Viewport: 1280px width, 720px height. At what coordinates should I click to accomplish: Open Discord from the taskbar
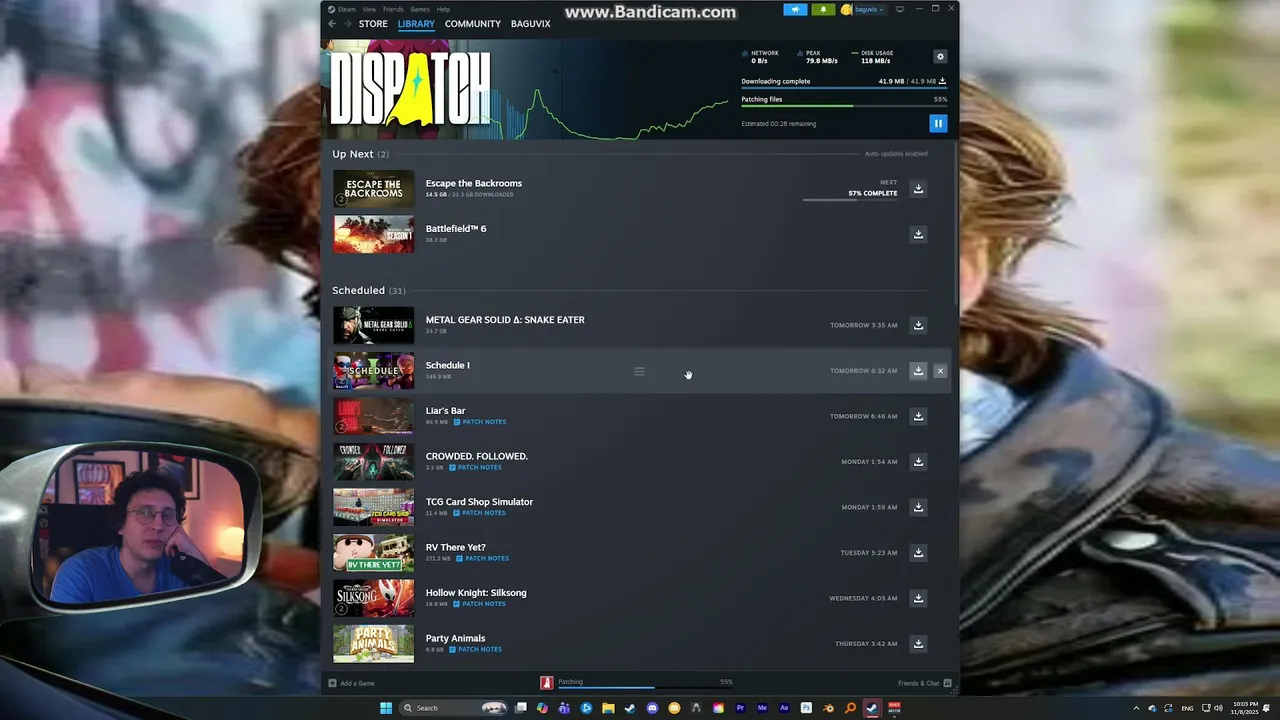pos(652,708)
